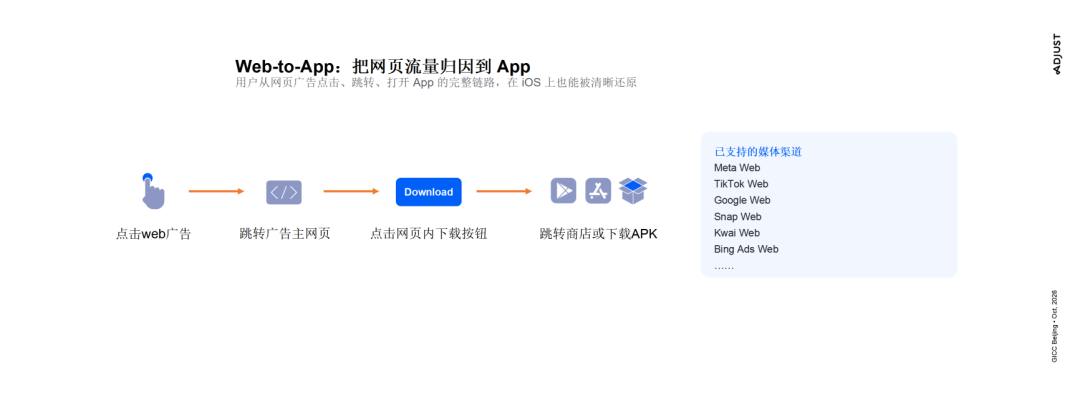This screenshot has height=393, width=1080.
Task: Select the "点击web广告" caption
Action: [153, 234]
